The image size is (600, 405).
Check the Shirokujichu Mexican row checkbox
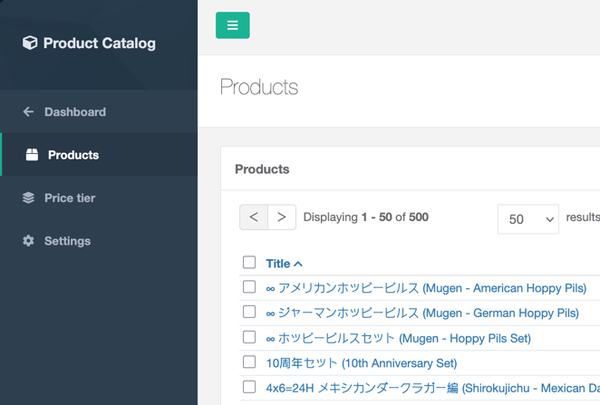[x=249, y=387]
